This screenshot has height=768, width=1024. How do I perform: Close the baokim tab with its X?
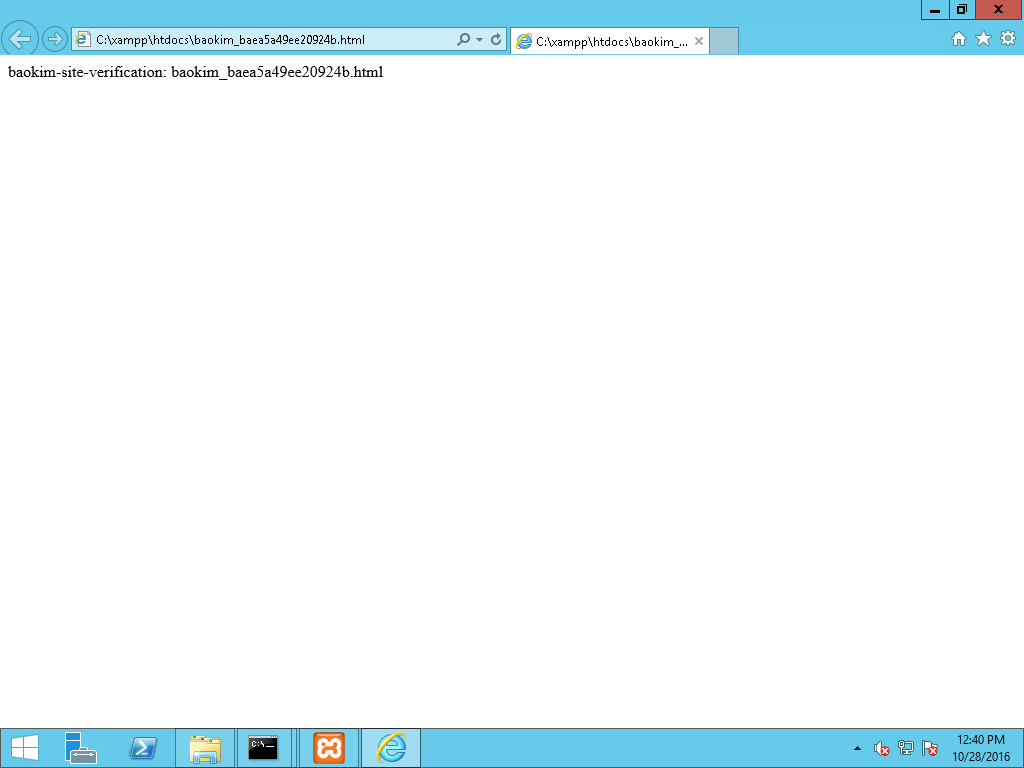[699, 41]
